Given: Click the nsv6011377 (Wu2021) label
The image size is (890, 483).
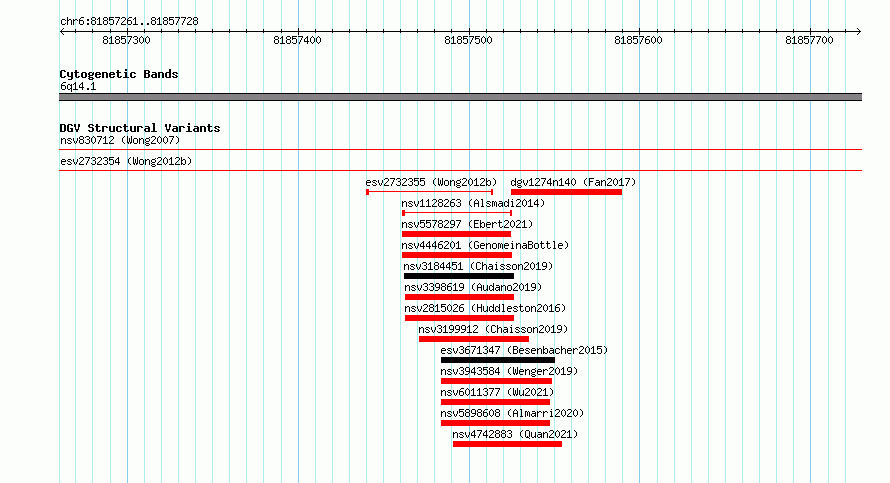Looking at the screenshot, I should (497, 392).
